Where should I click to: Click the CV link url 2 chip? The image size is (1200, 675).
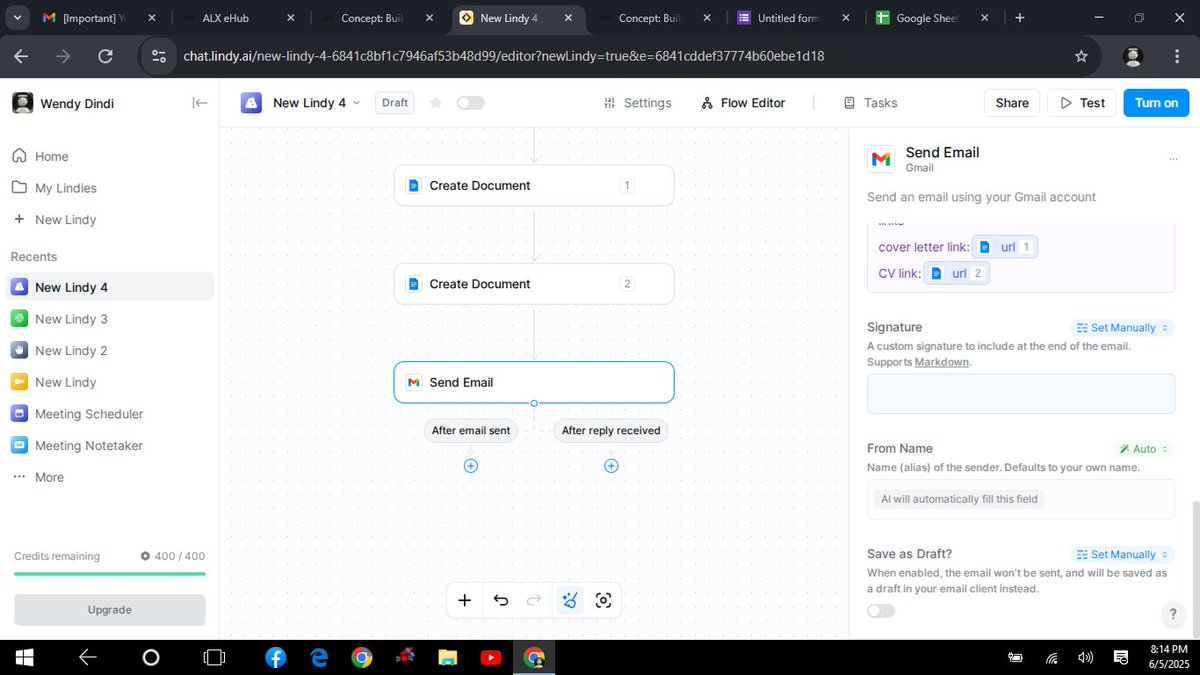tap(957, 273)
